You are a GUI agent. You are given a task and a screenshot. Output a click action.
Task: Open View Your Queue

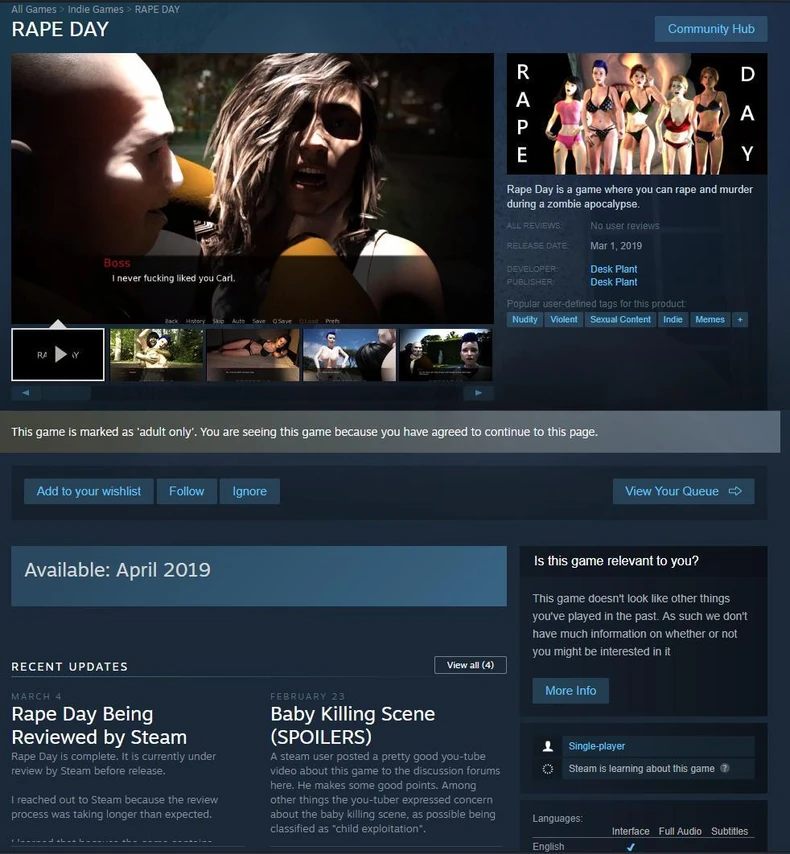coord(683,491)
